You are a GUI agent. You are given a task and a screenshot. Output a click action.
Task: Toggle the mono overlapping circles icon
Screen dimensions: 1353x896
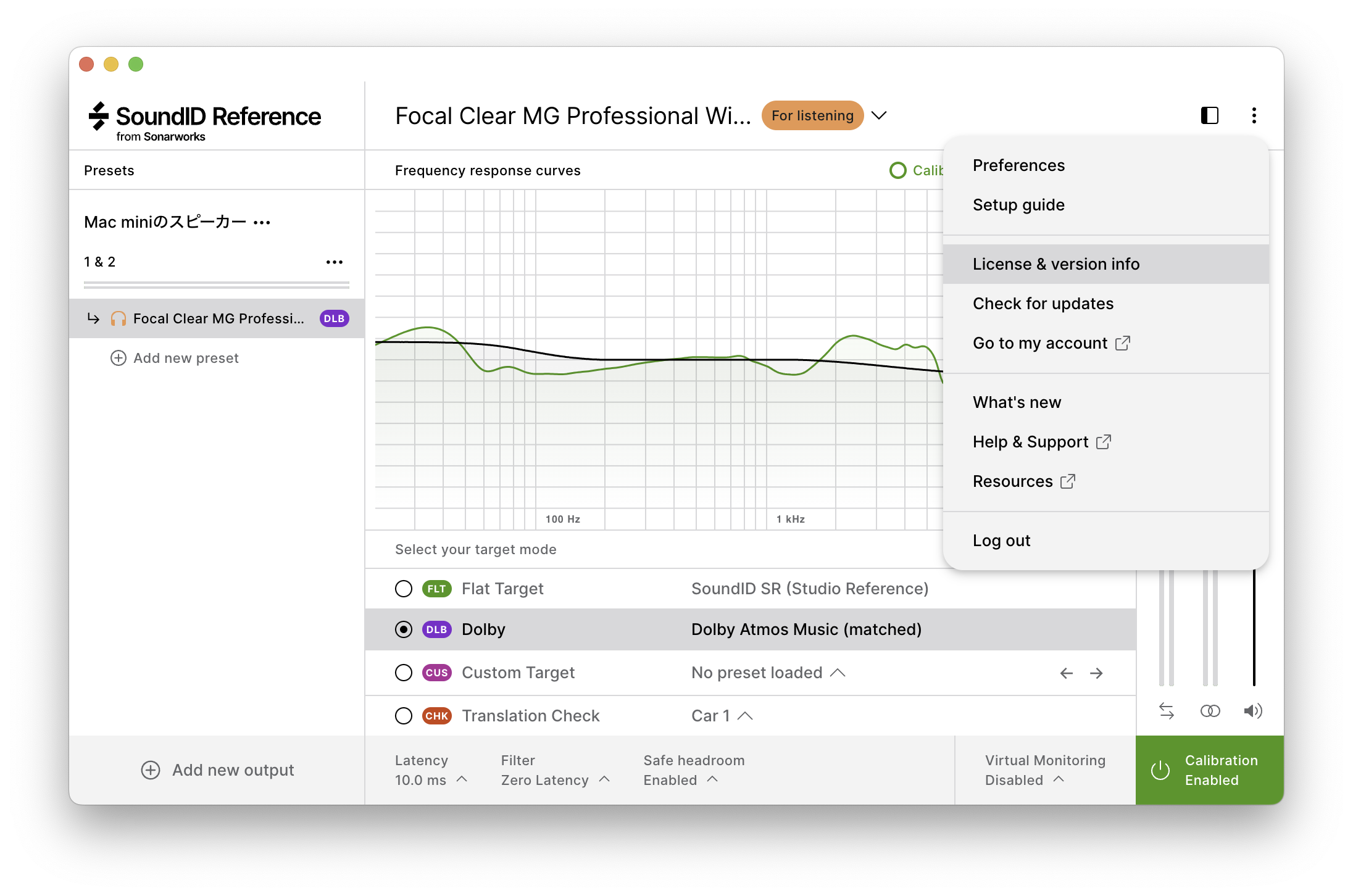click(x=1210, y=711)
